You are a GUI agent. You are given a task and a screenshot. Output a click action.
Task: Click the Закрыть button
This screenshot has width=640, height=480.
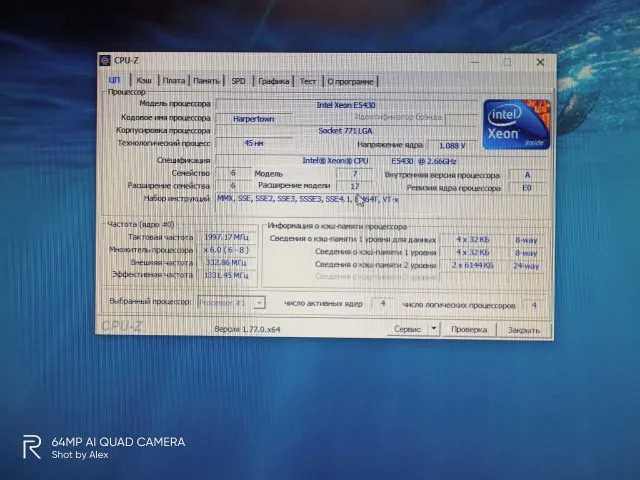click(524, 330)
